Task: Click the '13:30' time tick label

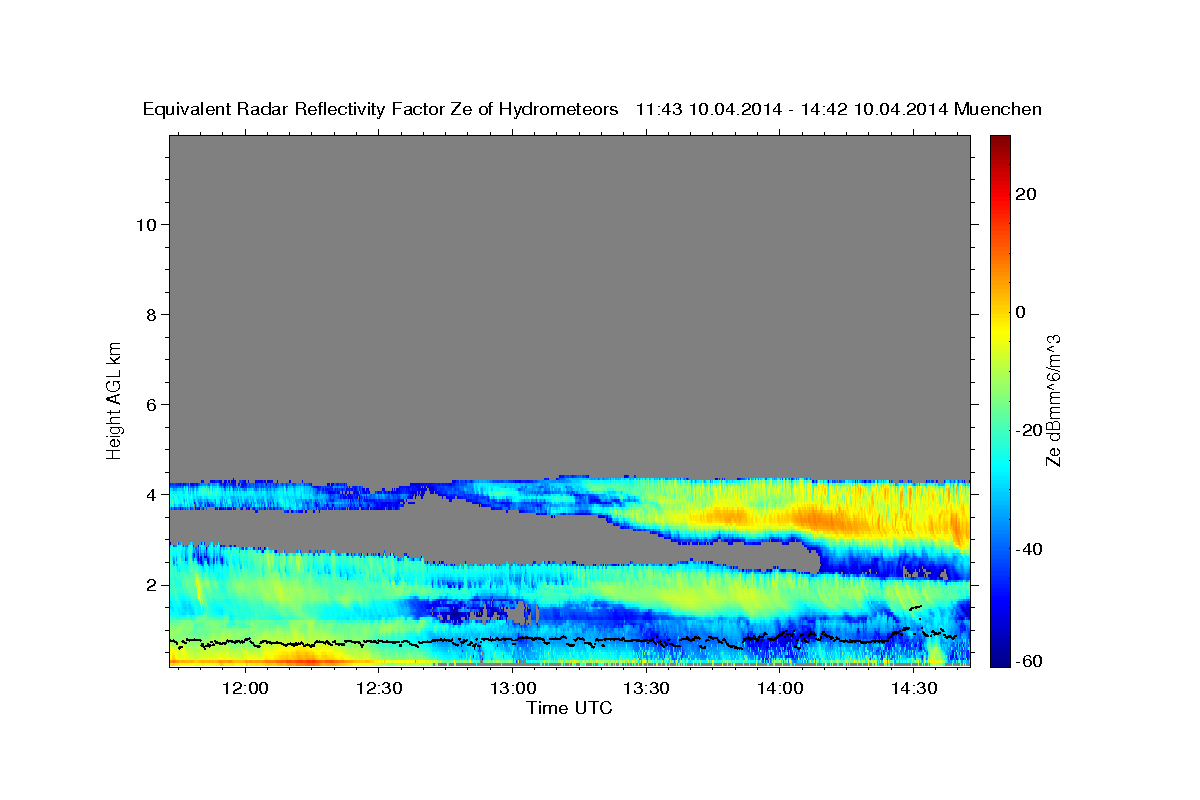Action: (x=646, y=688)
